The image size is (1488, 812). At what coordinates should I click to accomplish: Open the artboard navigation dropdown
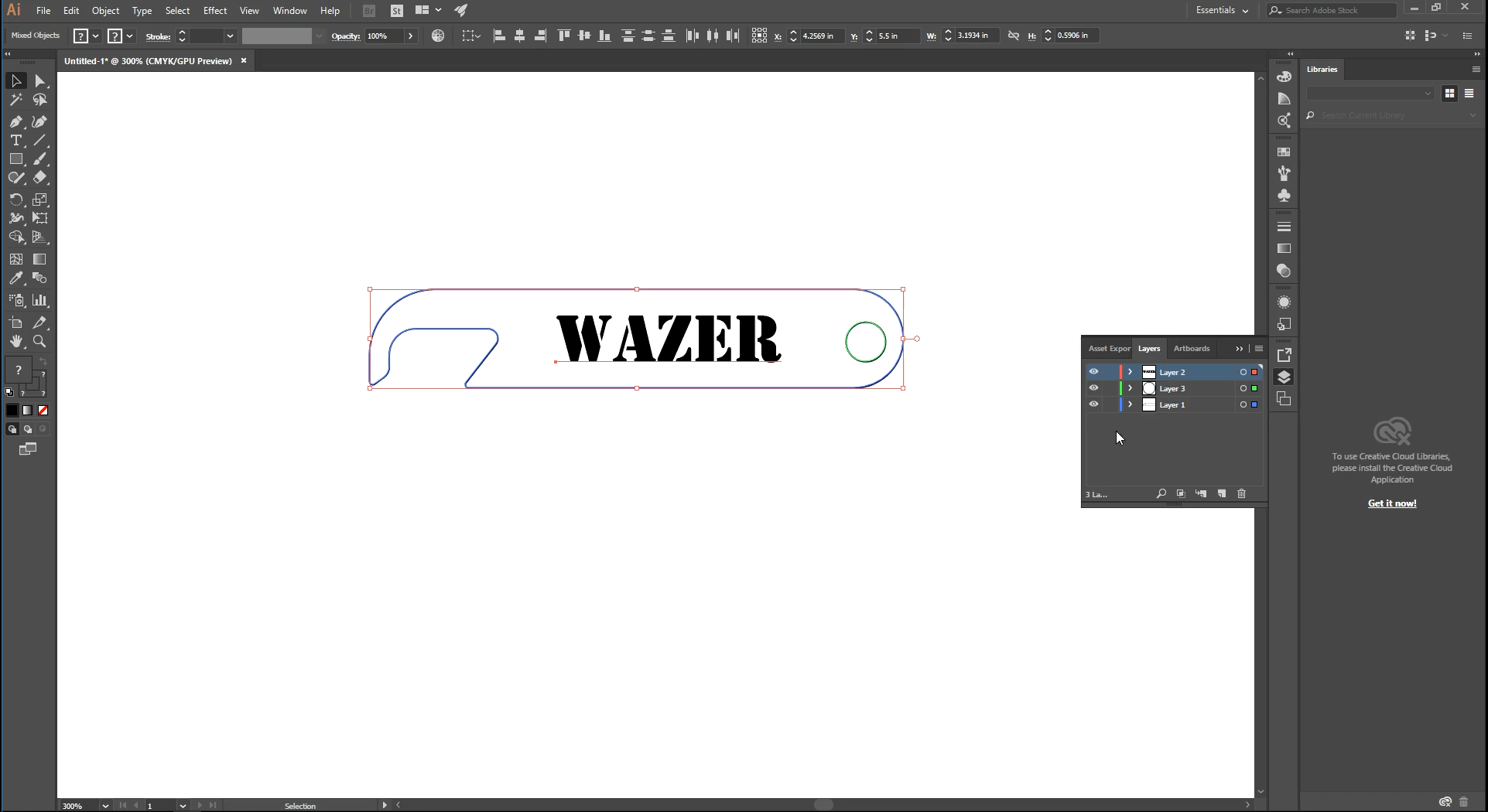[x=183, y=806]
